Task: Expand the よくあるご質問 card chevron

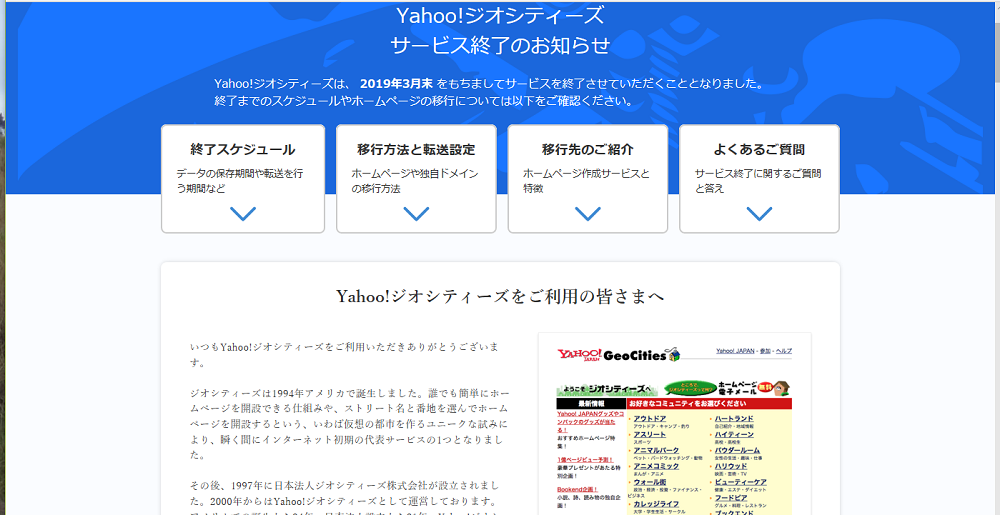Action: click(759, 214)
